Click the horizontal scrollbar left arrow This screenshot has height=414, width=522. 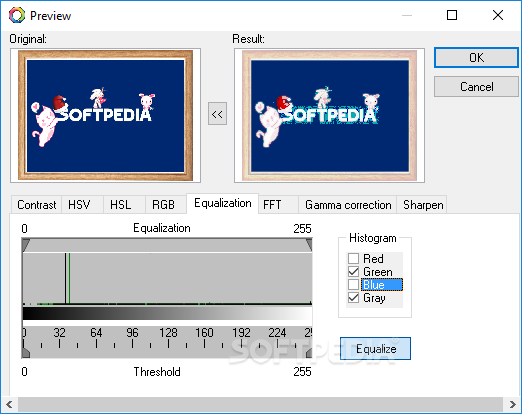click(x=9, y=405)
